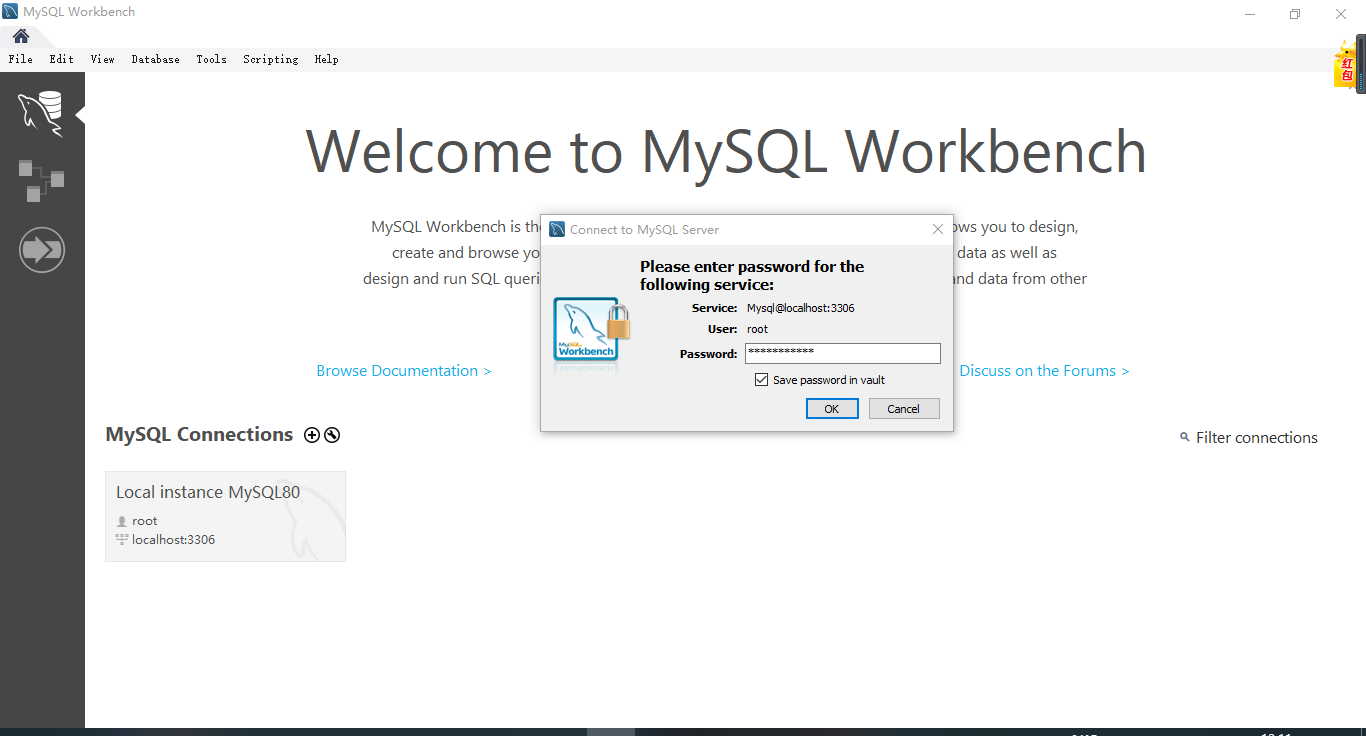Click the user icon next to root
This screenshot has width=1366, height=736.
point(122,521)
